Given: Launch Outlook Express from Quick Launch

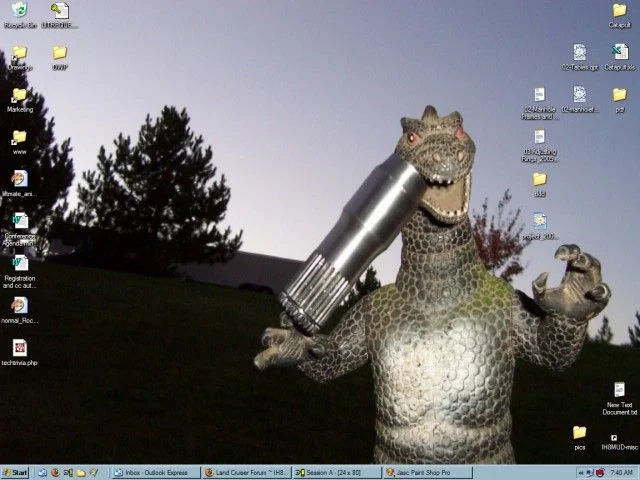Looking at the screenshot, I should (x=42, y=473).
